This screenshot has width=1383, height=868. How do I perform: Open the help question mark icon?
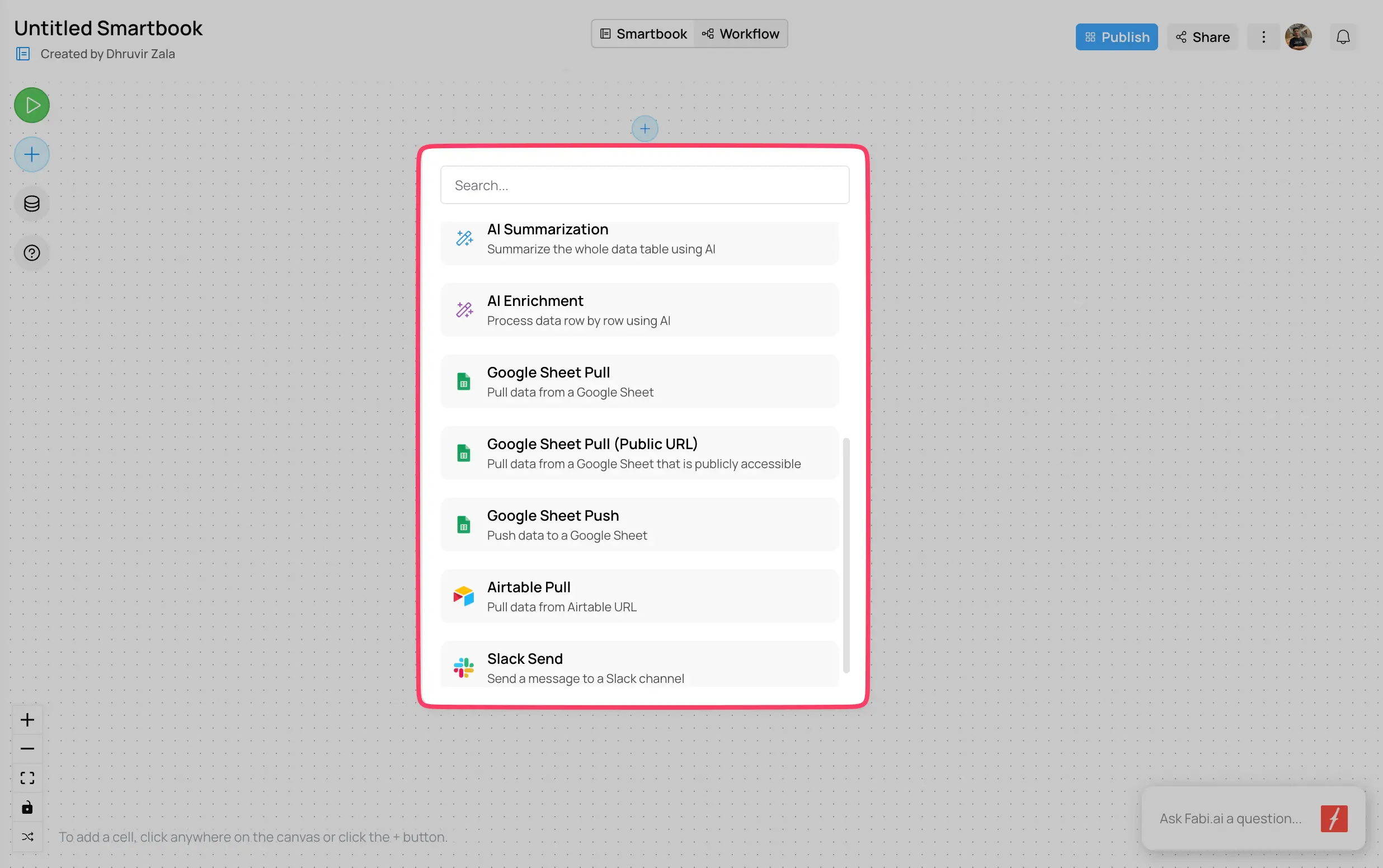[x=31, y=253]
